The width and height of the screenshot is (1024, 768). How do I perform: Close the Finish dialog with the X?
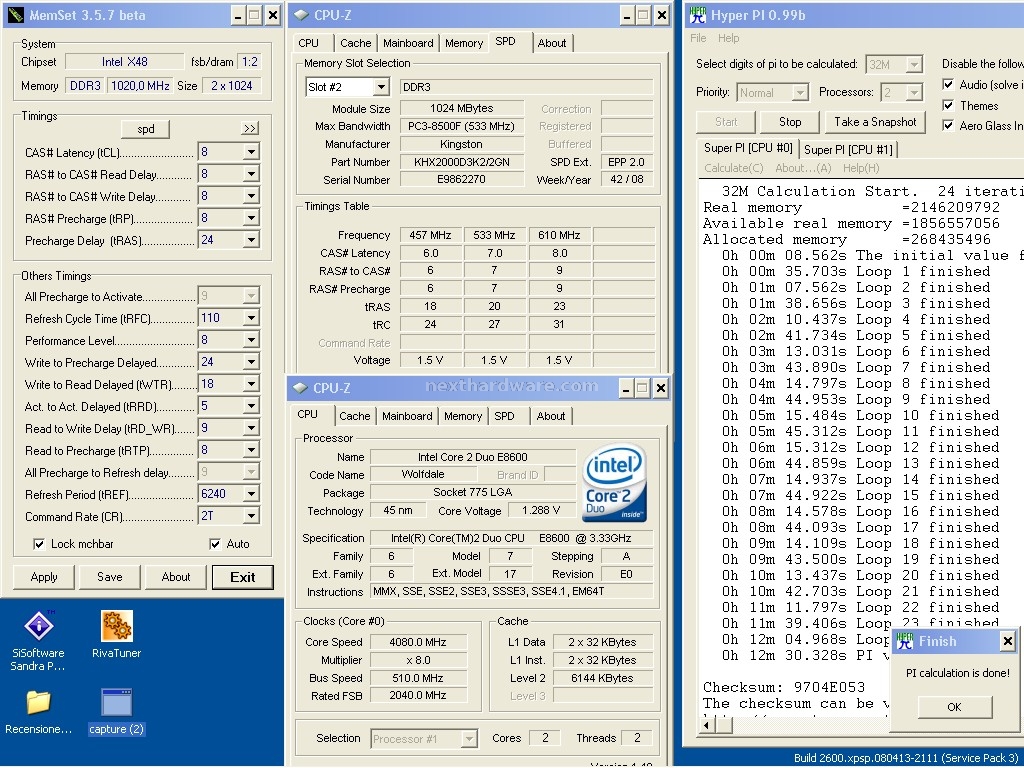pyautogui.click(x=1008, y=641)
